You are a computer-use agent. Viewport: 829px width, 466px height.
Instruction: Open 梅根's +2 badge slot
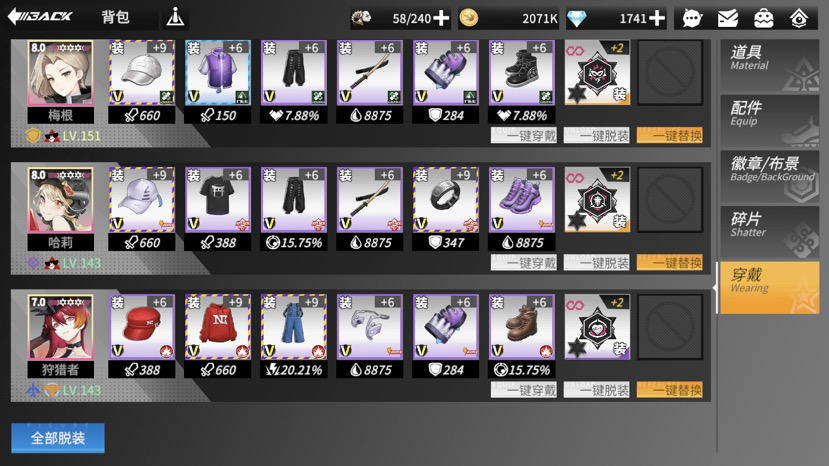click(x=597, y=73)
